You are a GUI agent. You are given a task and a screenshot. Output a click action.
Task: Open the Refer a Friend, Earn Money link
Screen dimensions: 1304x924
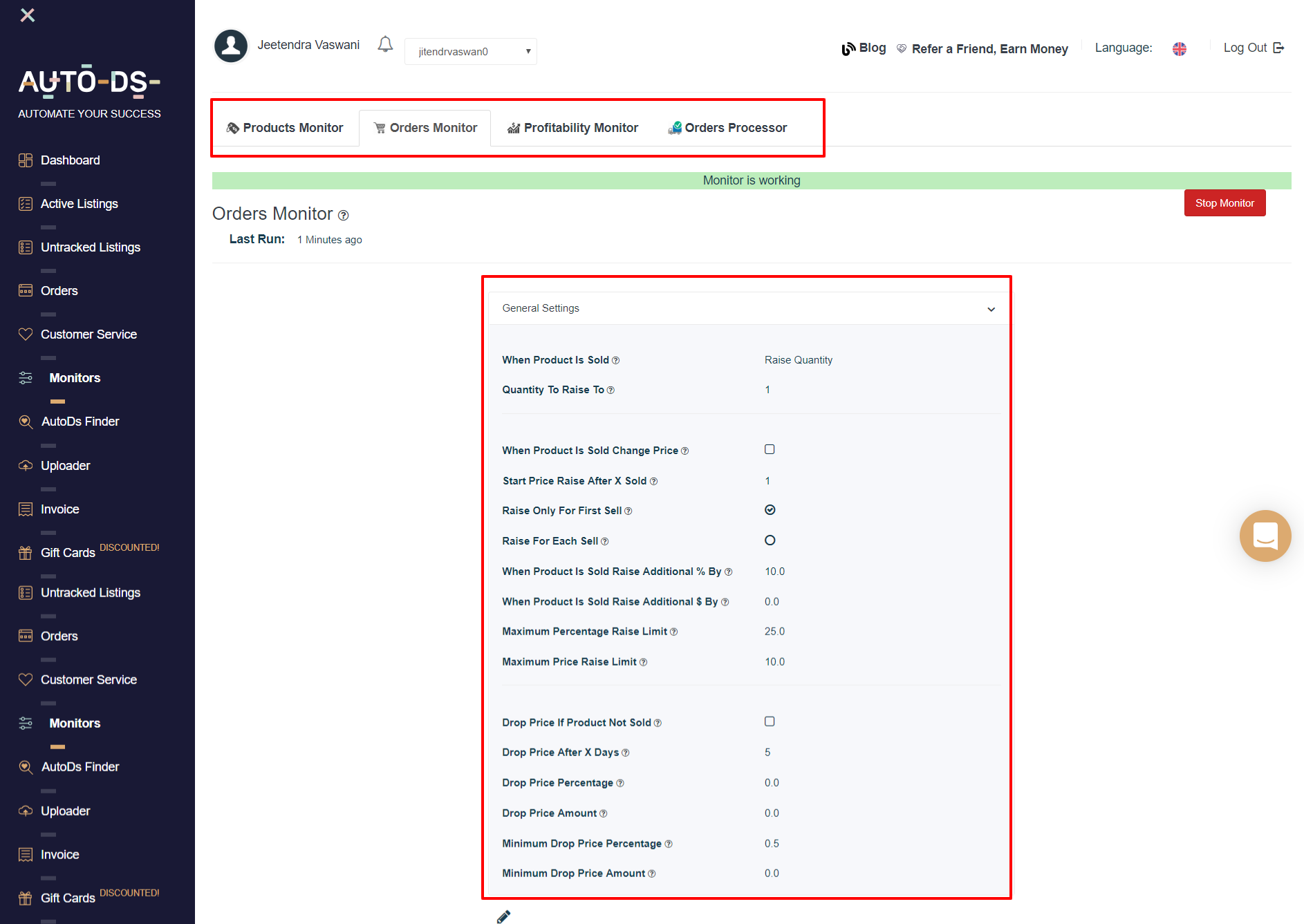989,48
